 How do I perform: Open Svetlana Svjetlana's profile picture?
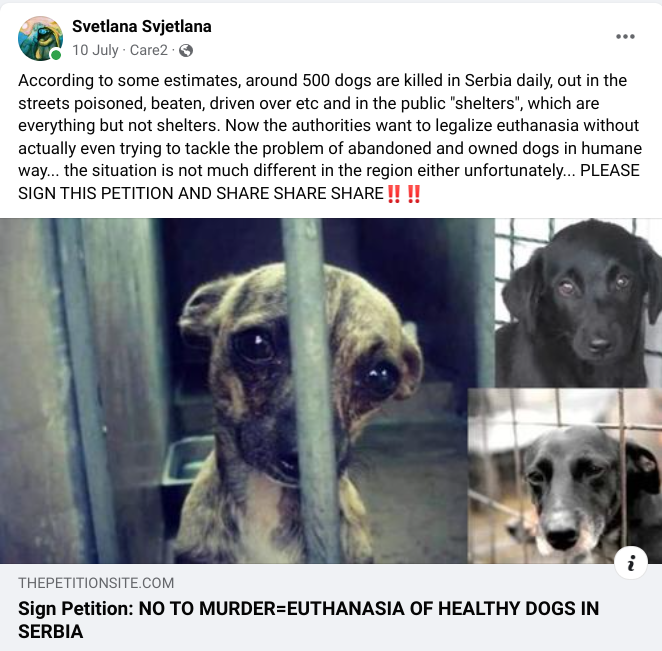[41, 38]
